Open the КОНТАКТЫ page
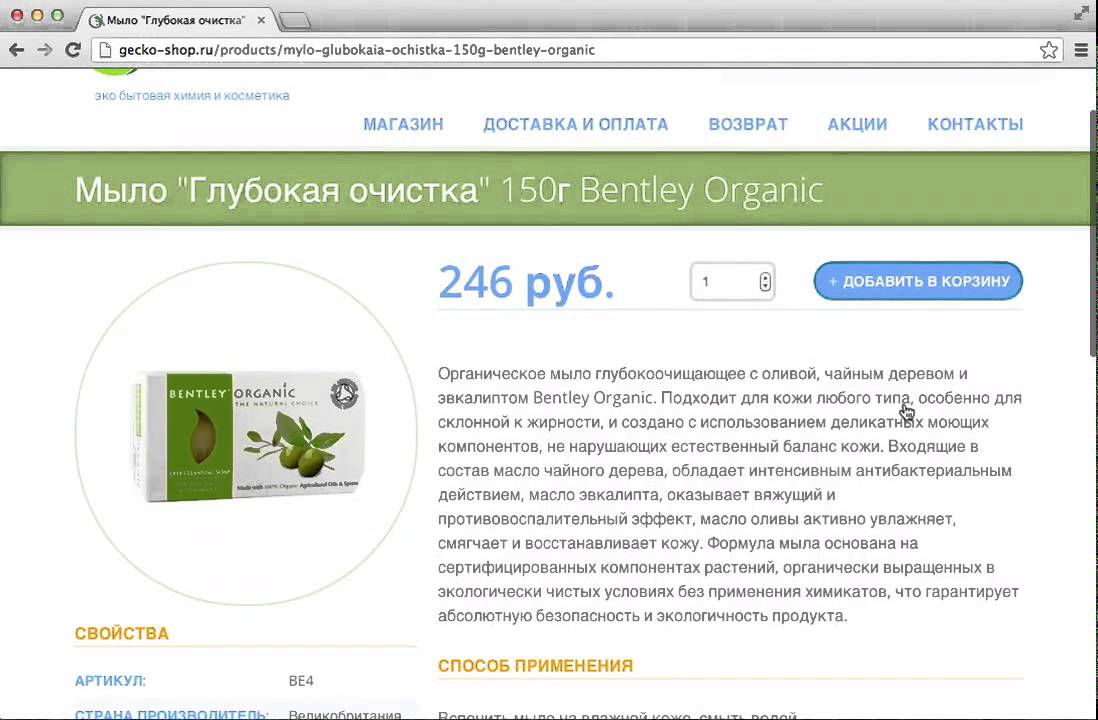The image size is (1098, 720). pos(975,124)
